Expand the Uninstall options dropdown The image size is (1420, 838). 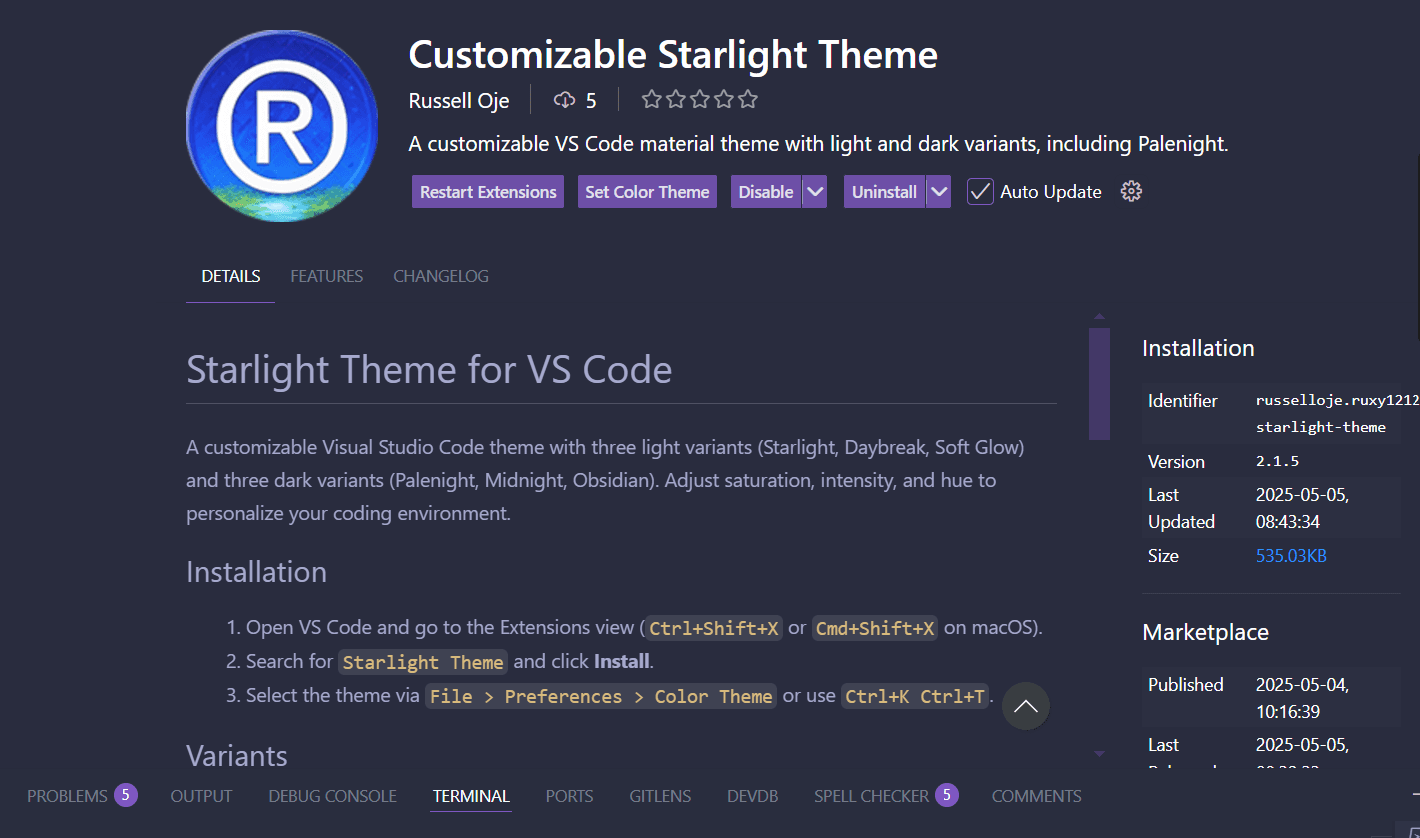938,191
